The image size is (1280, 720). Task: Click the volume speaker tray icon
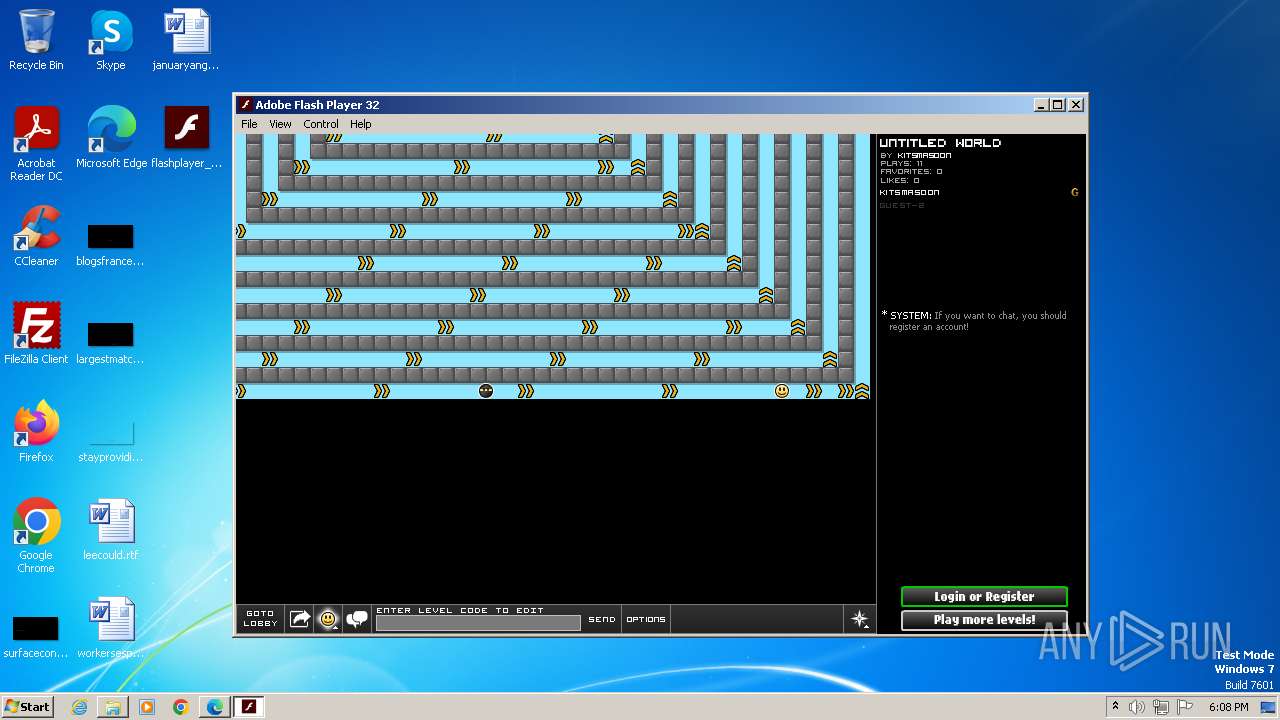[x=1137, y=707]
